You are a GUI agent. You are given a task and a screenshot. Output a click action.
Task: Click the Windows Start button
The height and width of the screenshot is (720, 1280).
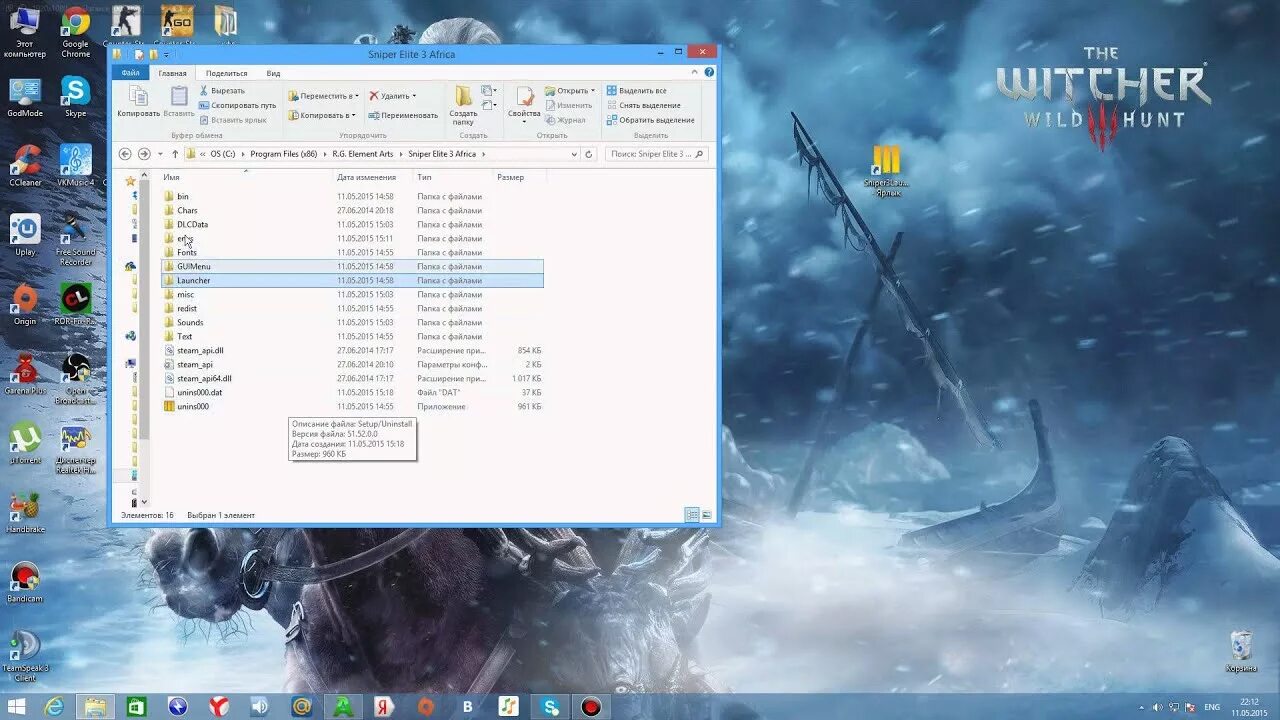click(16, 707)
